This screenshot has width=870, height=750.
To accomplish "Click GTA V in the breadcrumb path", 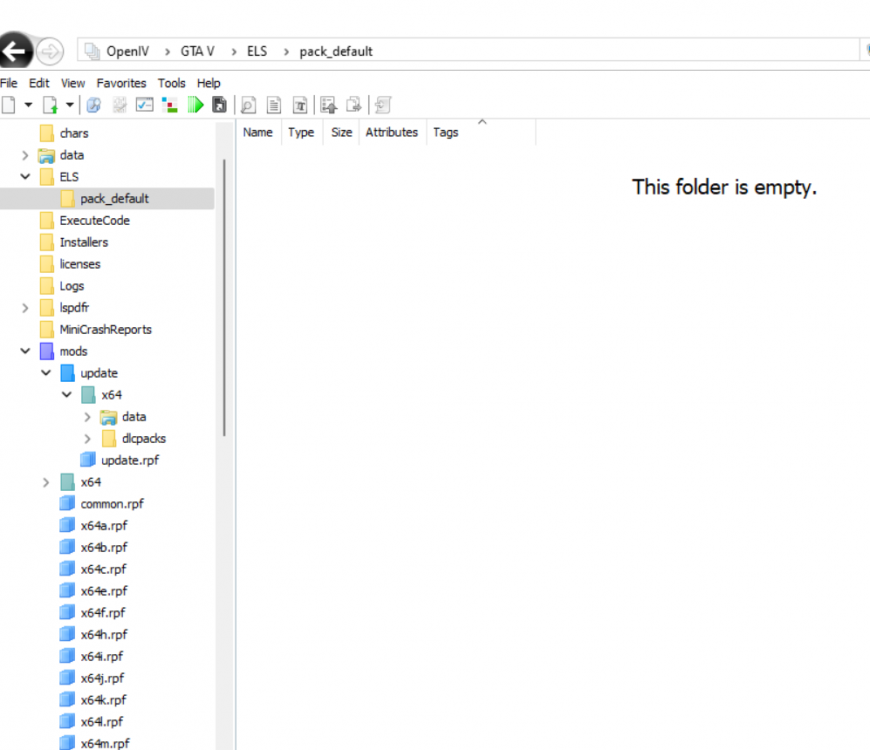I will (198, 52).
